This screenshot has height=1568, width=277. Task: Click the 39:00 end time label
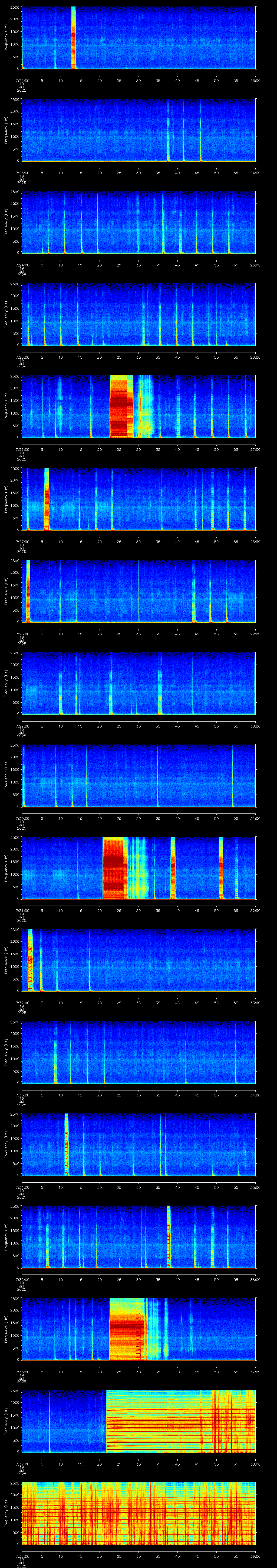tap(256, 1556)
